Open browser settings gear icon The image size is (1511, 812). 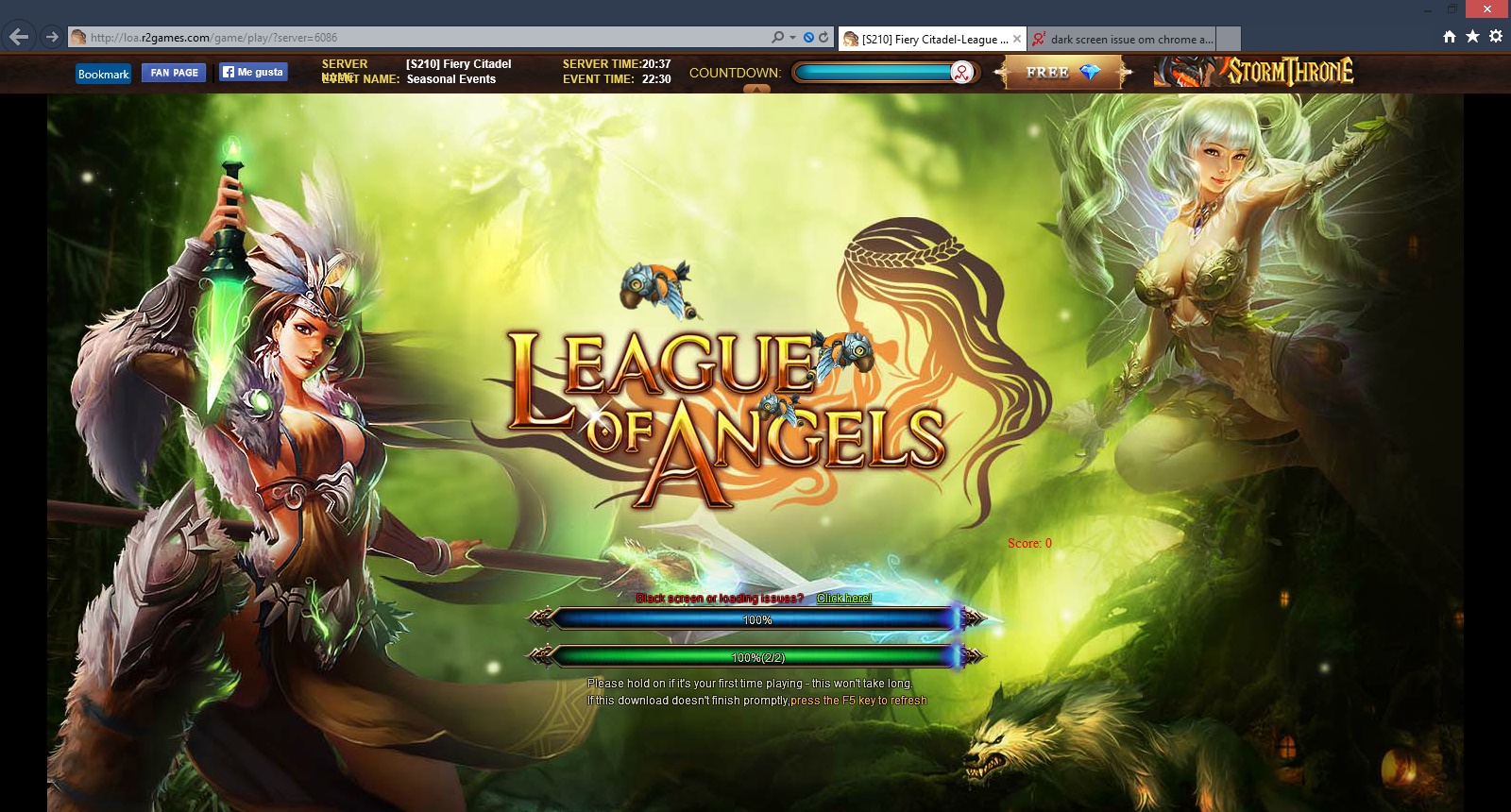pos(1496,37)
